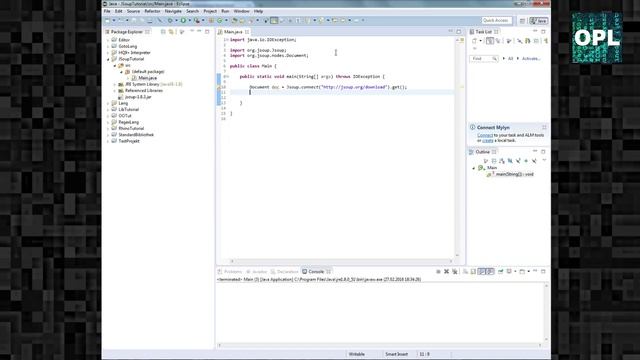
Task: Collapse the JSoupTutorial project node
Action: (109, 59)
